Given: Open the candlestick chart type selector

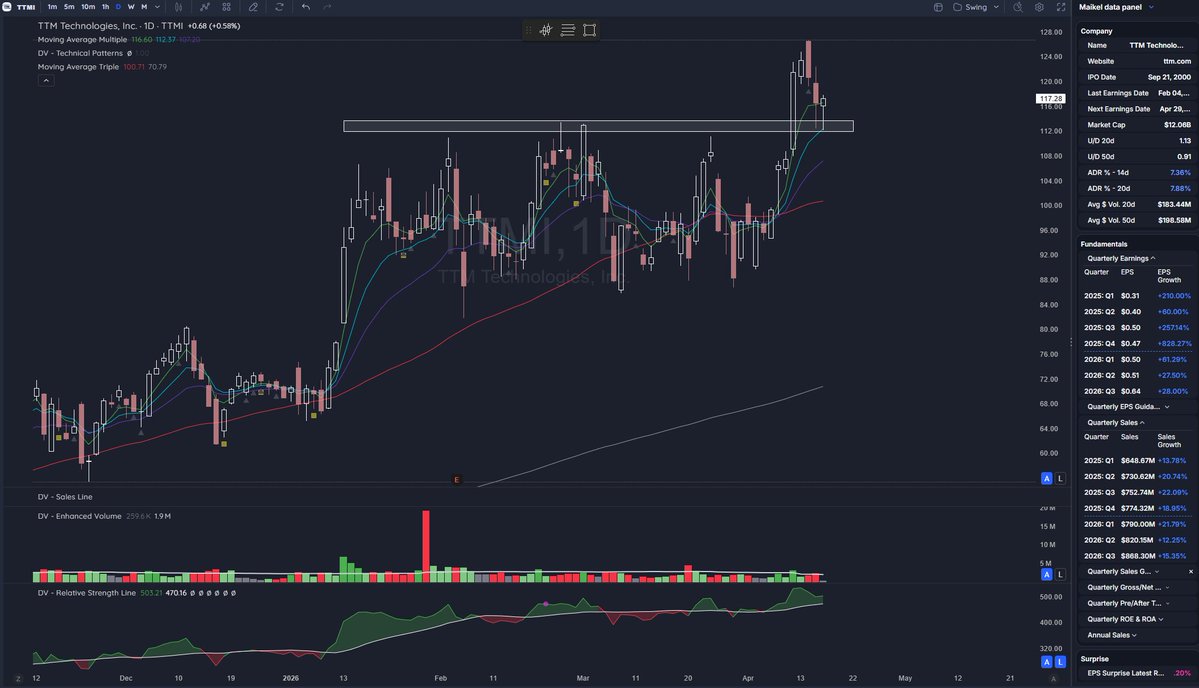Looking at the screenshot, I should (x=178, y=7).
